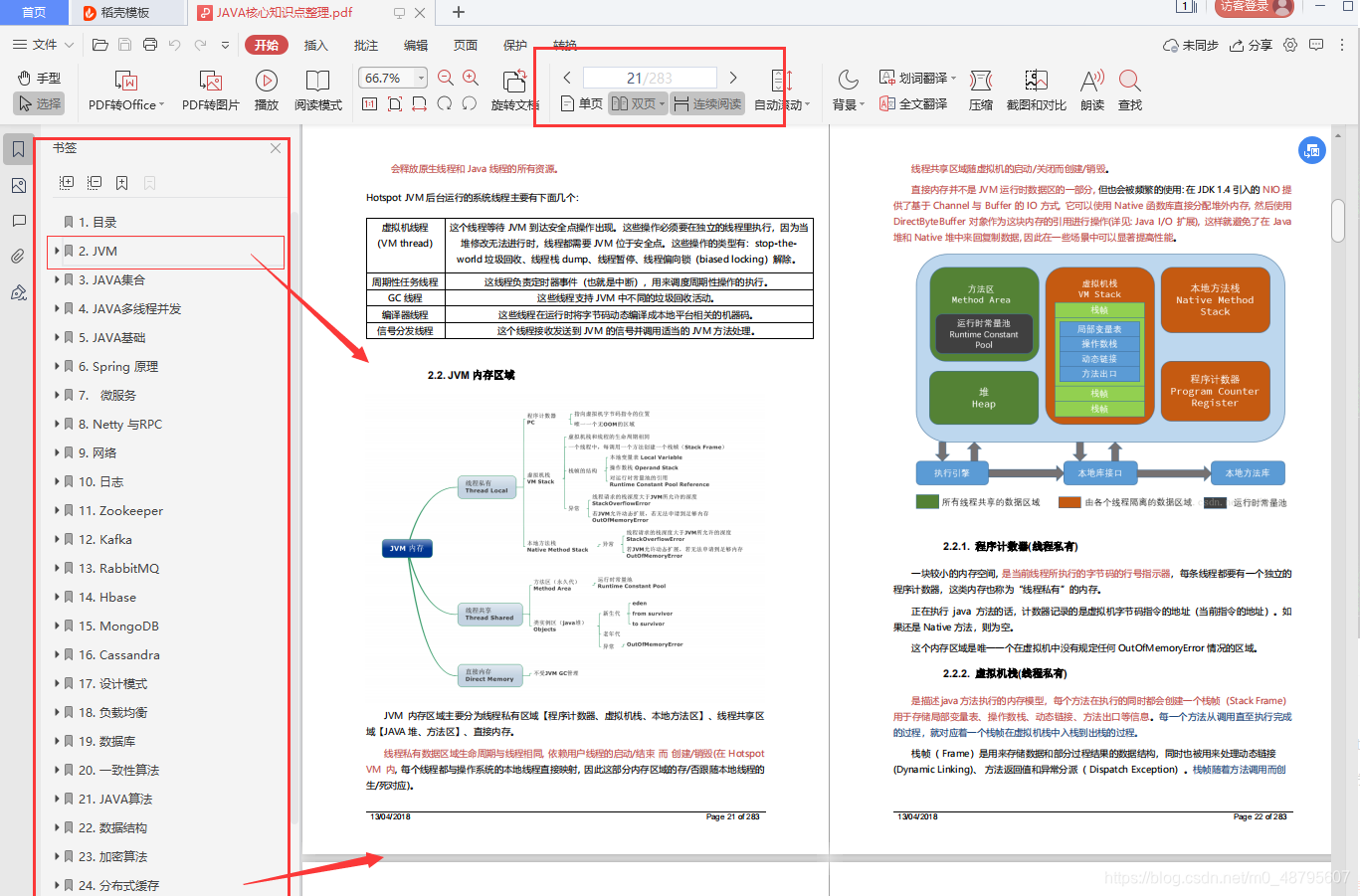Switch to 保护 ribbon tab

(515, 45)
